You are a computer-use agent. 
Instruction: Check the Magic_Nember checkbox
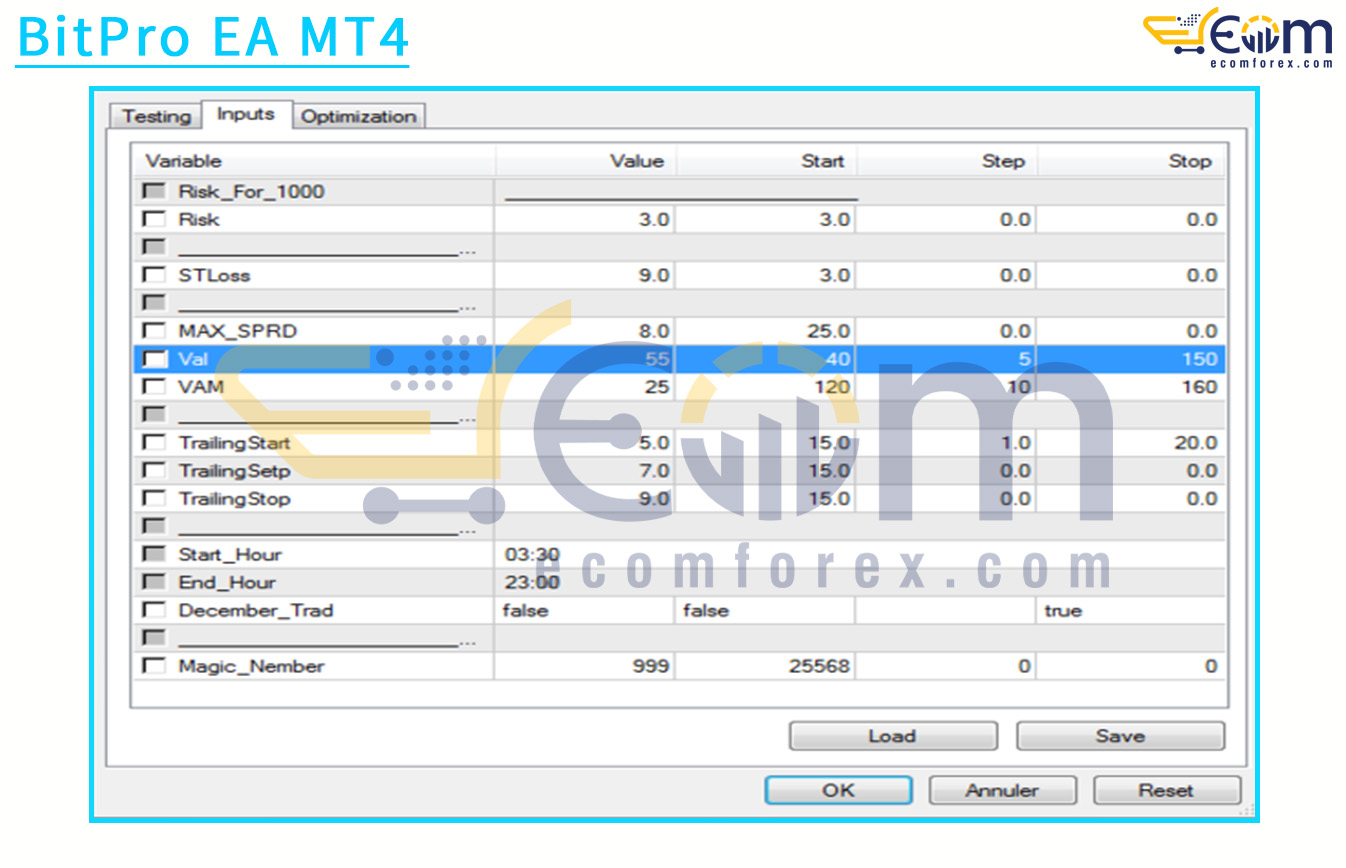point(154,667)
